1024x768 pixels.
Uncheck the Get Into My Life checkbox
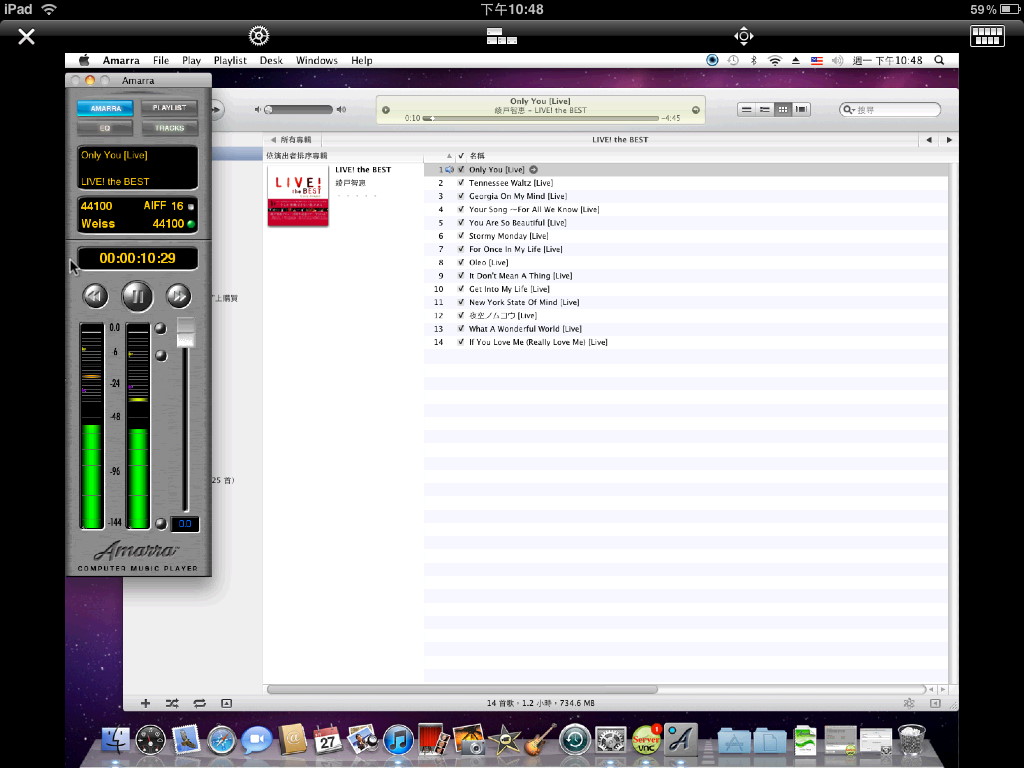pyautogui.click(x=461, y=289)
